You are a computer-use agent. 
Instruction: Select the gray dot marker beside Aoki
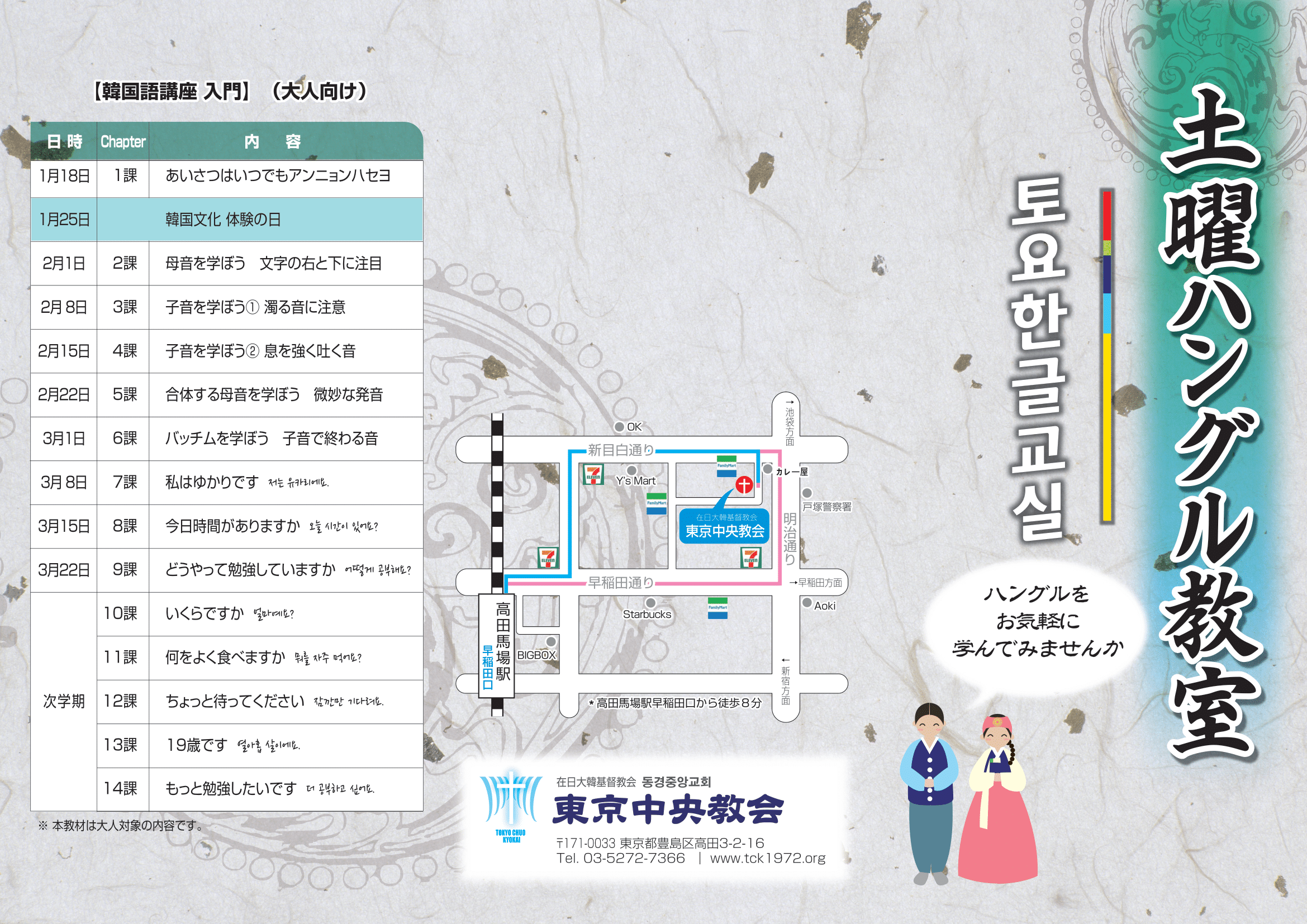(x=807, y=603)
